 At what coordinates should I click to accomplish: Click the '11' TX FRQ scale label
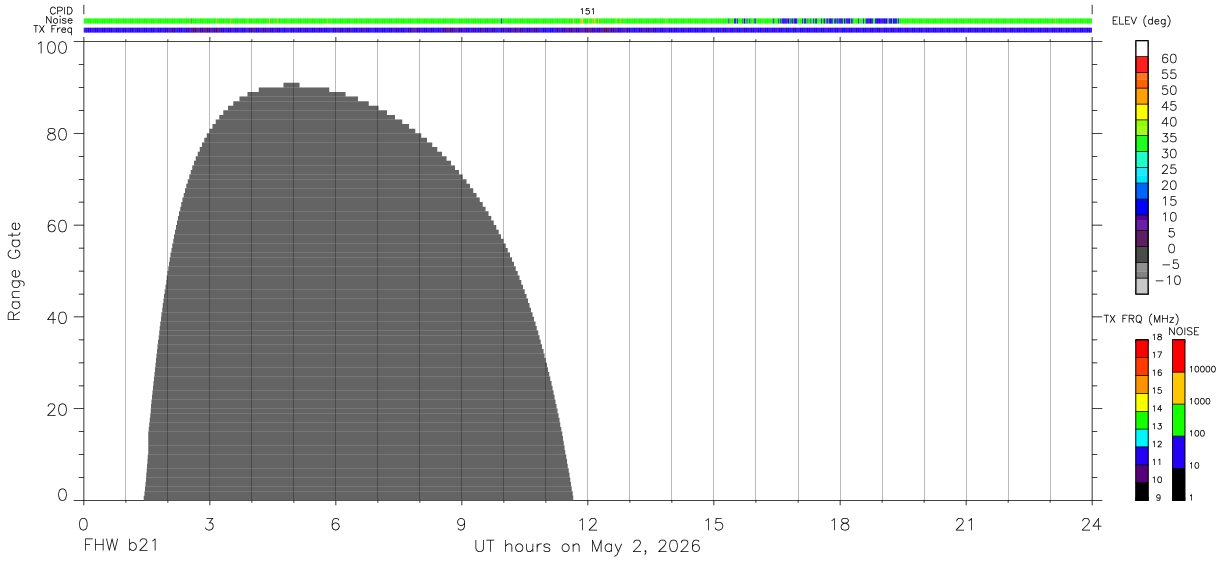(1156, 462)
